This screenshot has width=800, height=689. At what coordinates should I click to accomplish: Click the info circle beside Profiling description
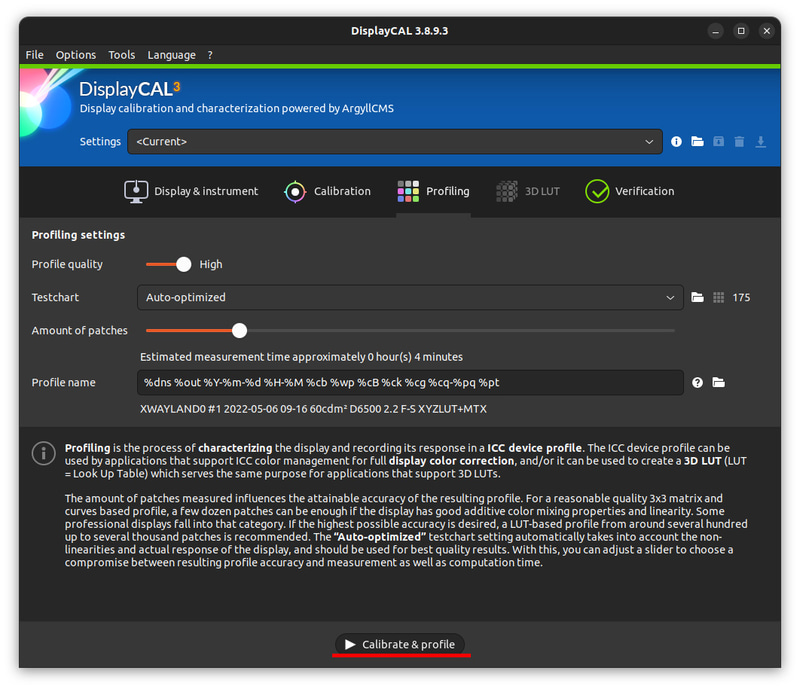43,453
